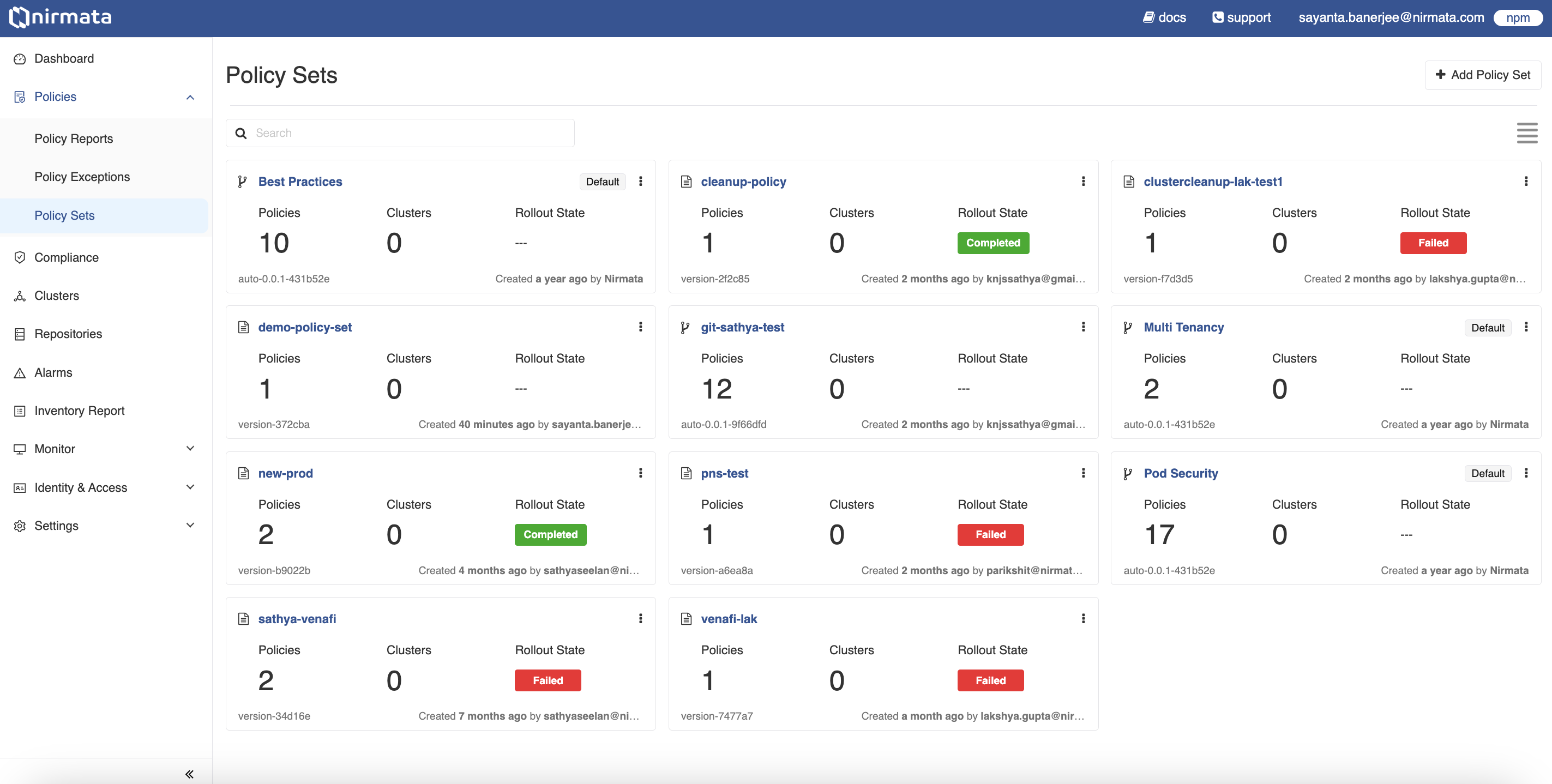Image resolution: width=1552 pixels, height=784 pixels.
Task: Open the new-prod policy set
Action: click(286, 474)
